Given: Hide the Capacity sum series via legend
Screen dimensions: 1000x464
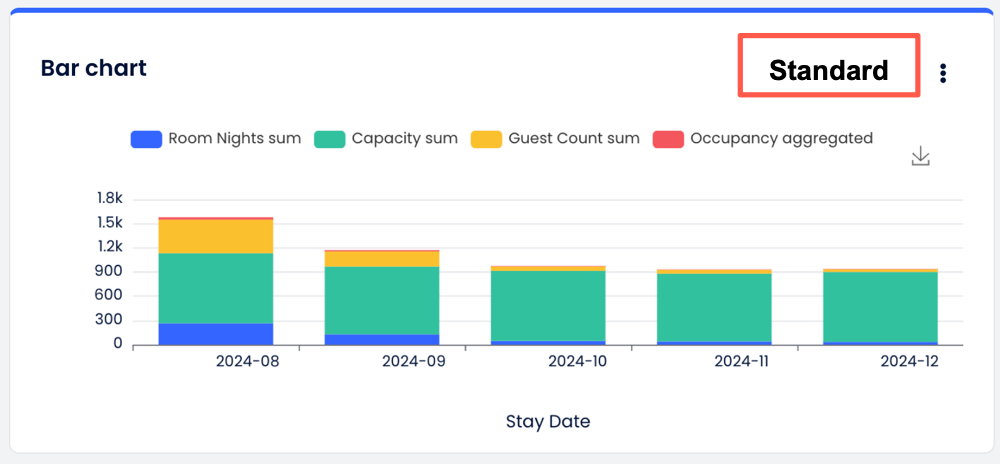Looking at the screenshot, I should pyautogui.click(x=386, y=139).
